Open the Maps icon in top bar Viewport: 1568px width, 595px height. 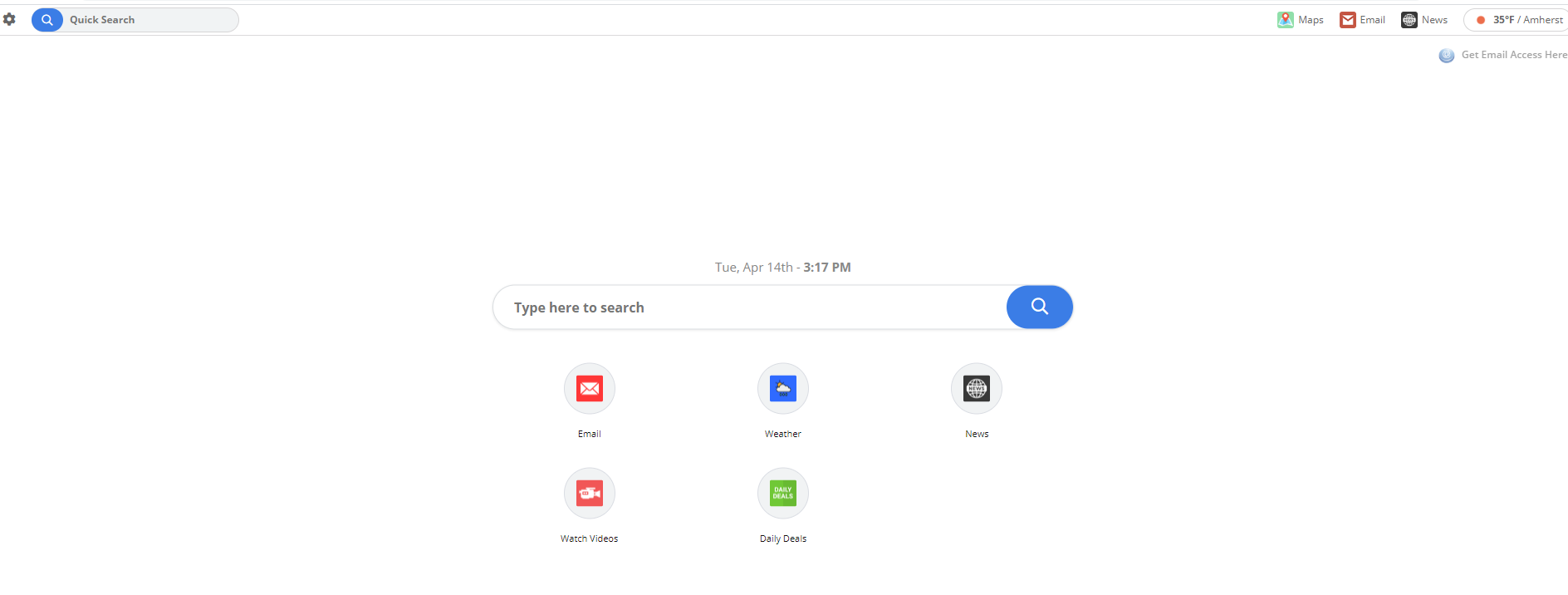(x=1286, y=20)
